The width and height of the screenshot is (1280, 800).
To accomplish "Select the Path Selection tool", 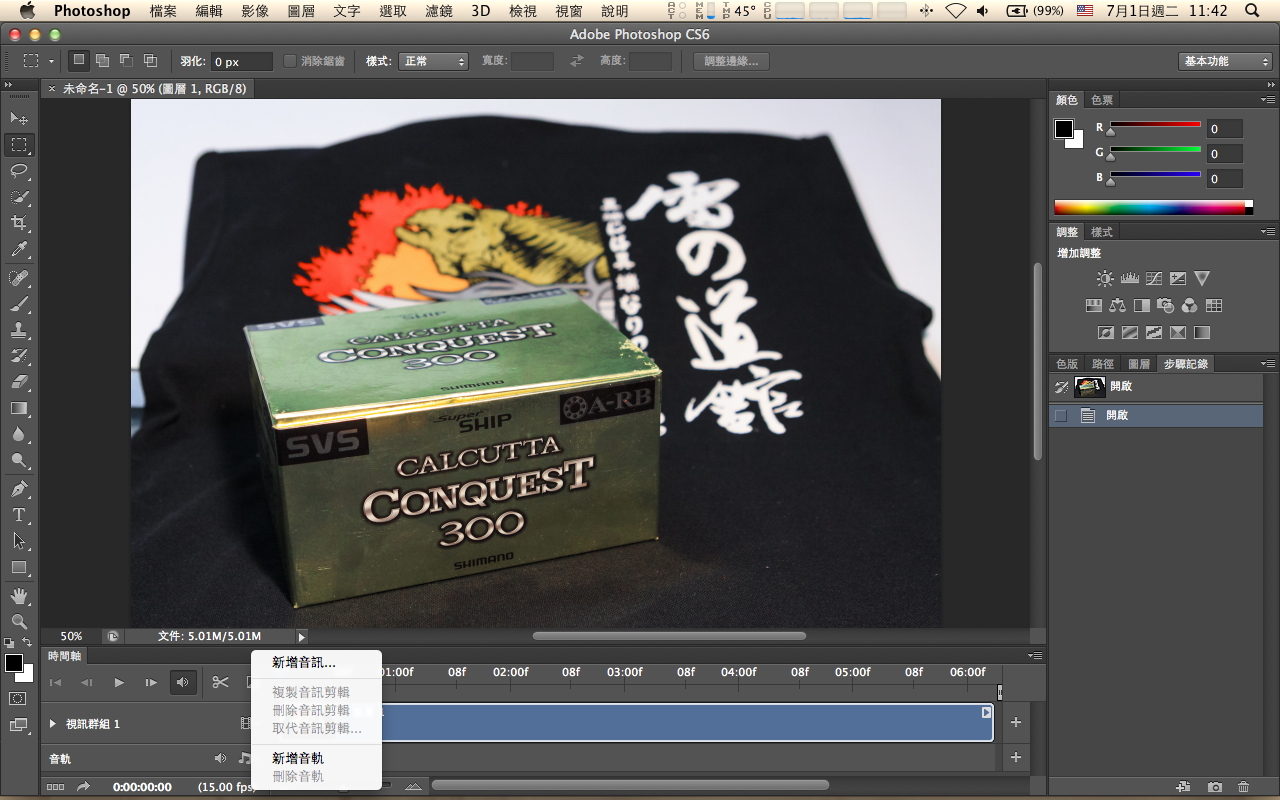I will [x=19, y=541].
